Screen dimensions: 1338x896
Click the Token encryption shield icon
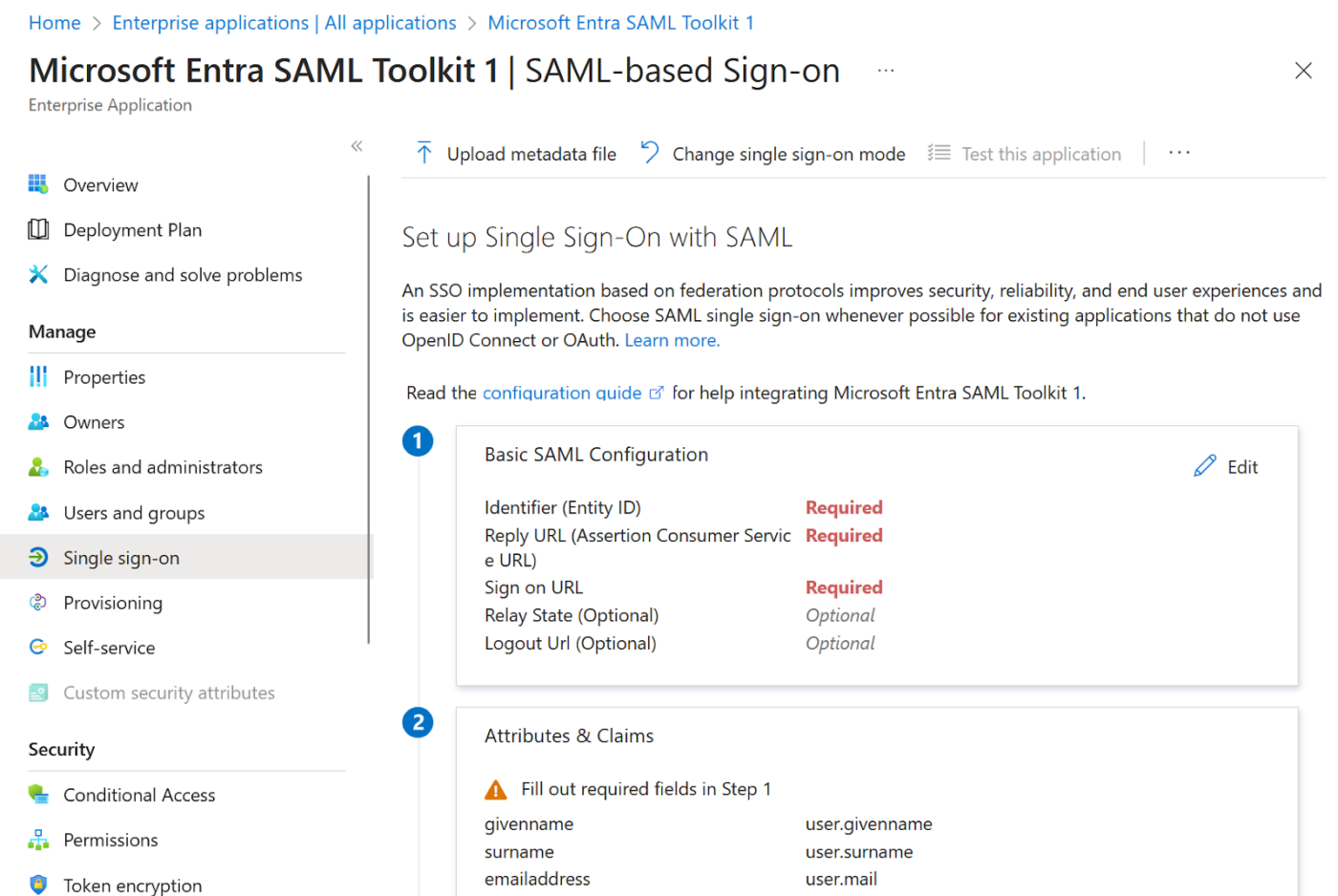click(x=38, y=885)
